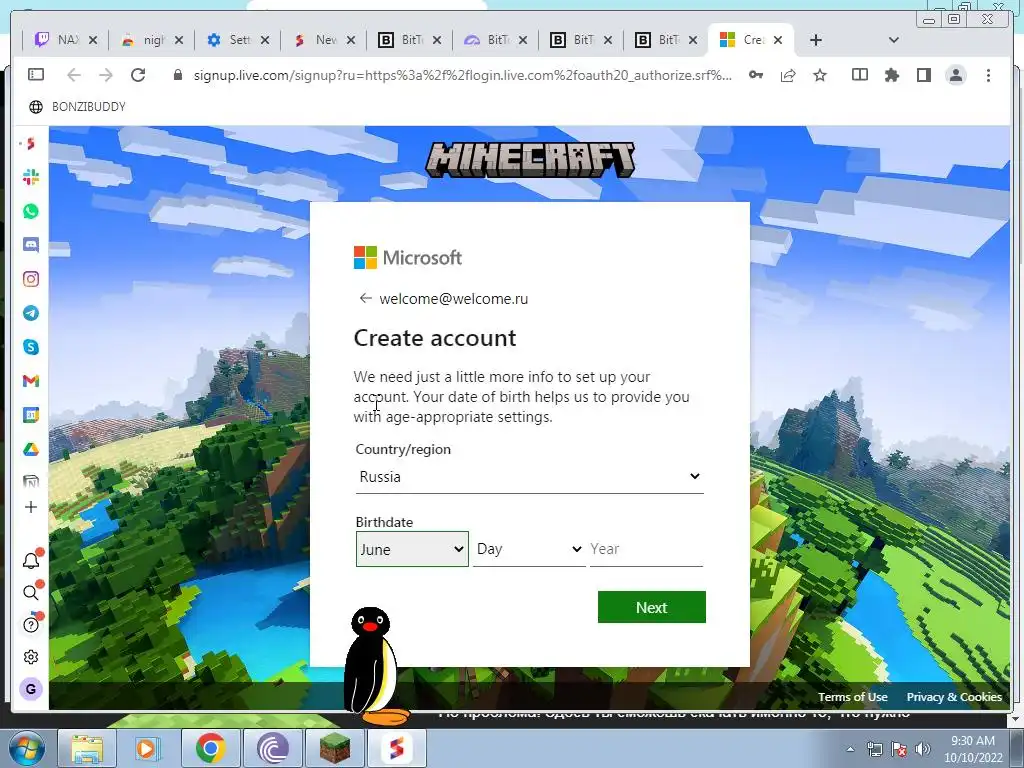The image size is (1024, 768).
Task: Open split view icon in toolbar
Action: tap(860, 75)
